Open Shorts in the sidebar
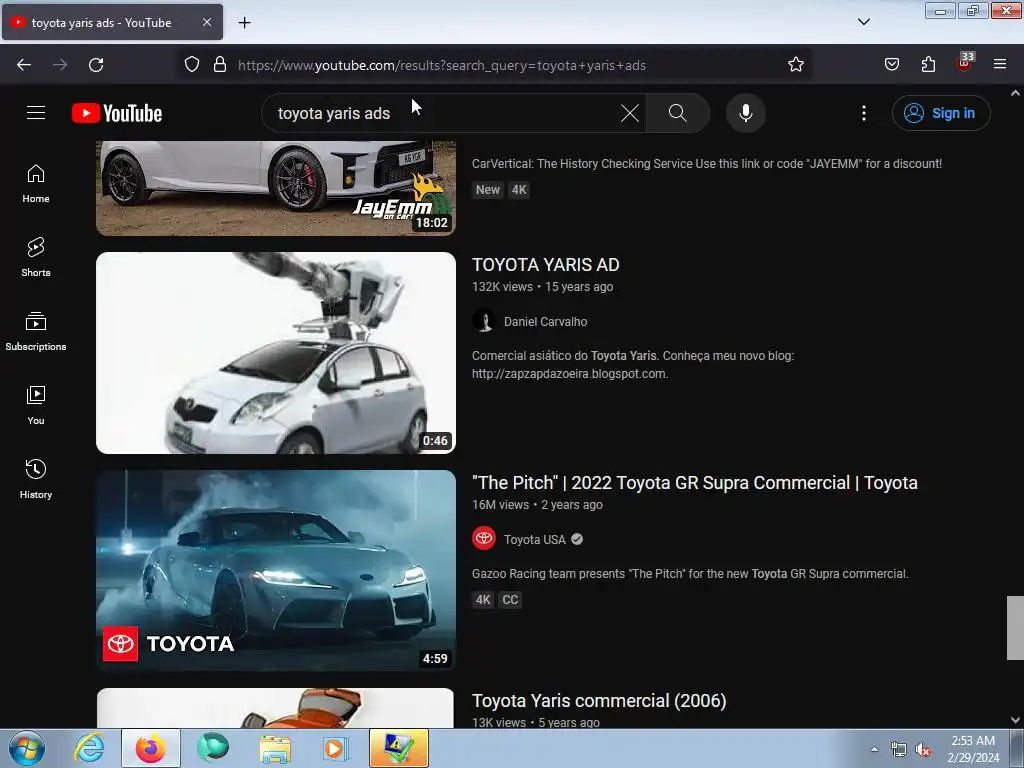 36,257
